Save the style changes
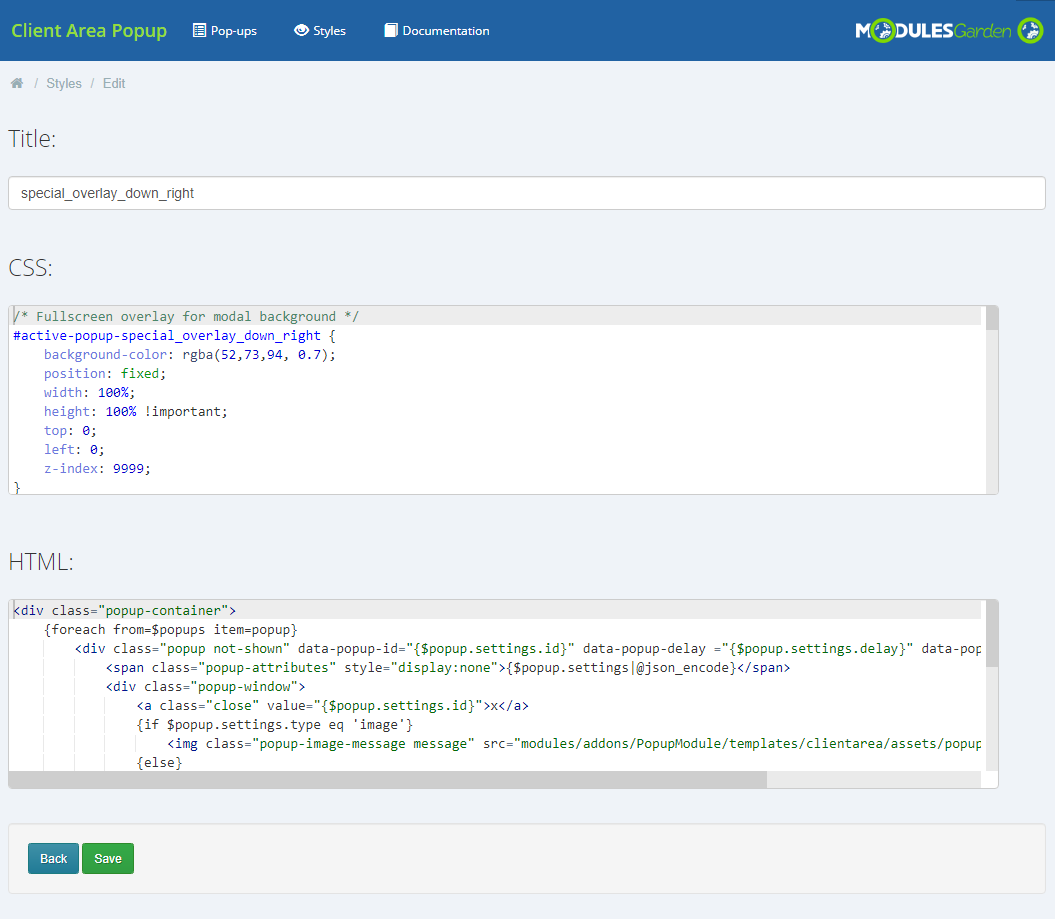Screen dimensions: 1055x919 pos(108,858)
